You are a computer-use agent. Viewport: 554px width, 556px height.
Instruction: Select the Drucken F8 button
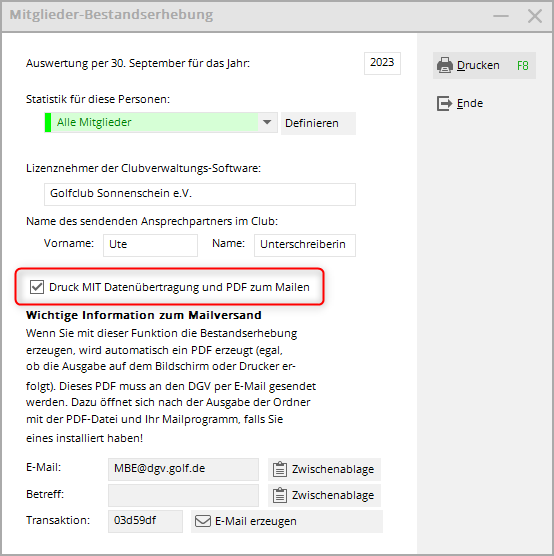(484, 65)
